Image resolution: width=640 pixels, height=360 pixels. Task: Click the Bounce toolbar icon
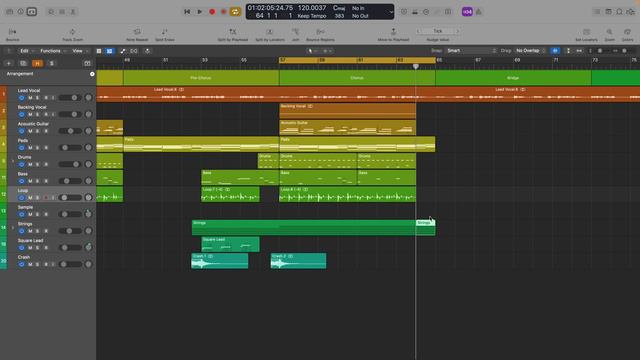coord(13,32)
